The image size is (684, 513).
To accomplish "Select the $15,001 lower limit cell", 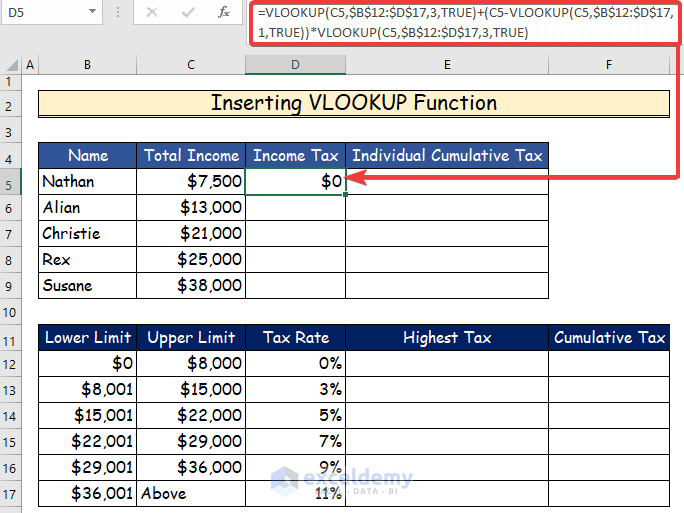I will pos(87,415).
